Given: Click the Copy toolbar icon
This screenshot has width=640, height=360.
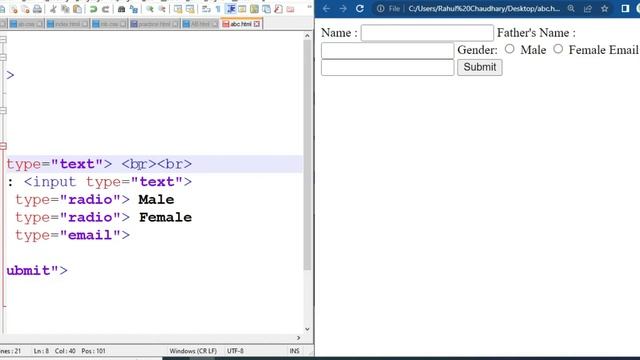Looking at the screenshot, I should pyautogui.click(x=65, y=9).
